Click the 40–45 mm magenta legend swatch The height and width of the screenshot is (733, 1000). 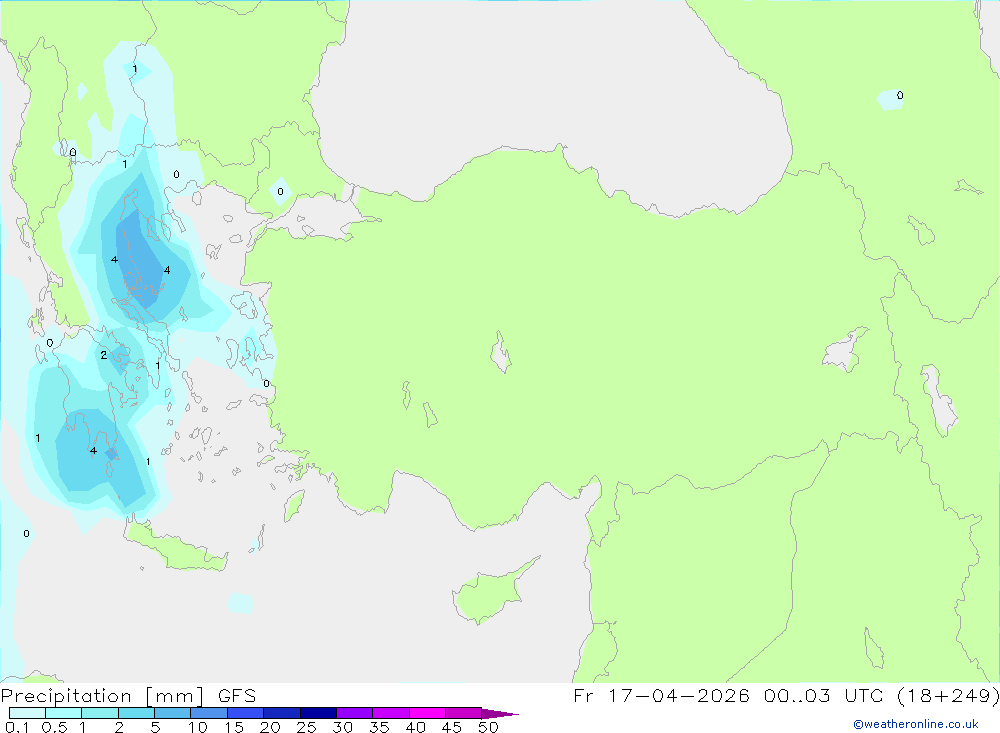[x=427, y=713]
